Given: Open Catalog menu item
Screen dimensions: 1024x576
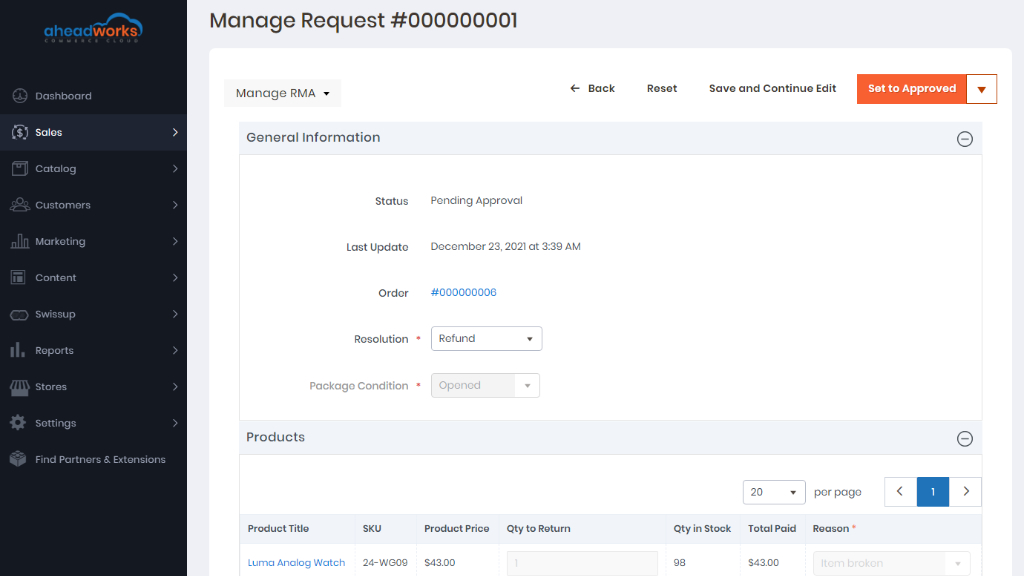Looking at the screenshot, I should (x=93, y=168).
